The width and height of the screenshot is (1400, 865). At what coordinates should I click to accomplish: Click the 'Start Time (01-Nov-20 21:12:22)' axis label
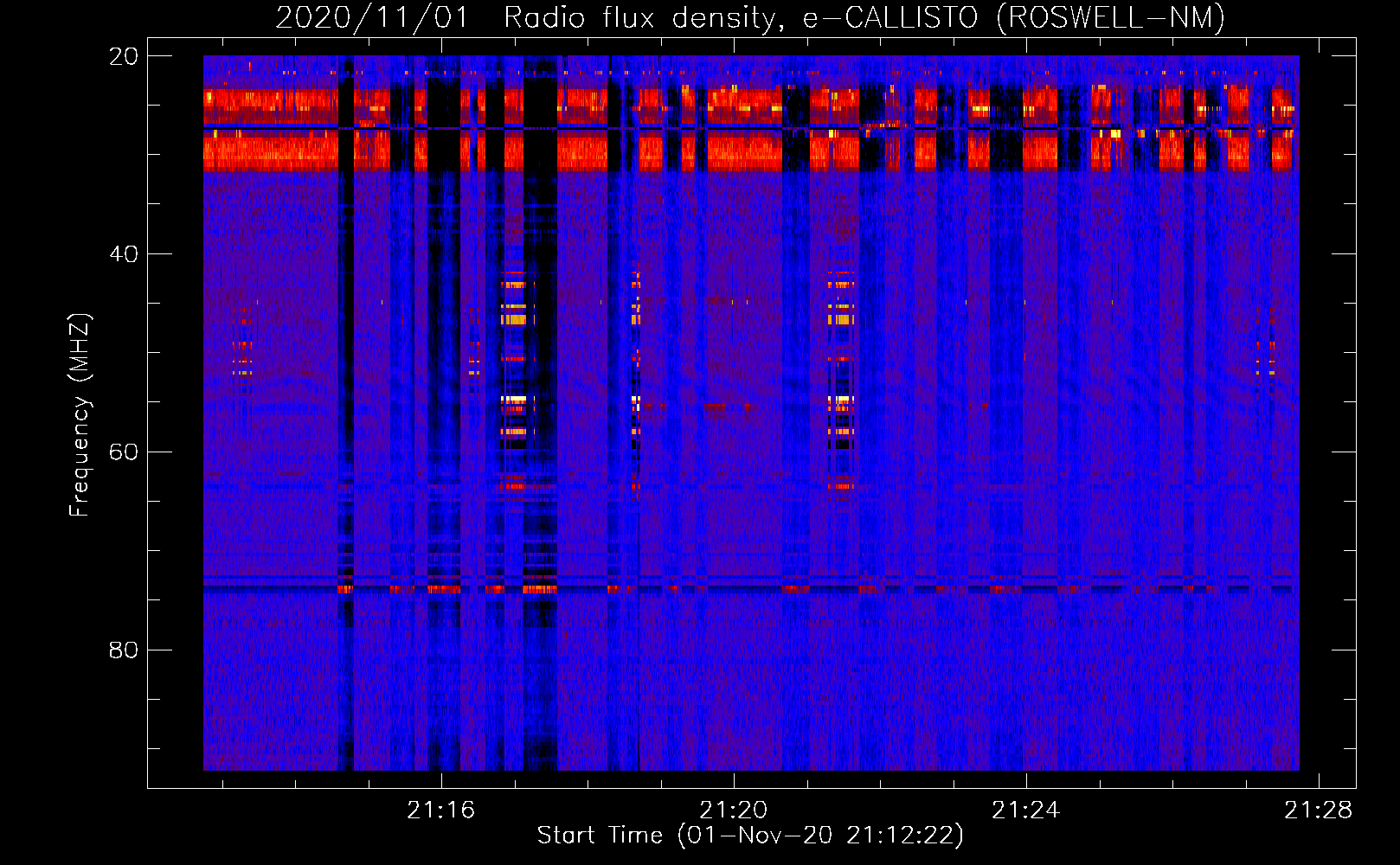[x=750, y=836]
